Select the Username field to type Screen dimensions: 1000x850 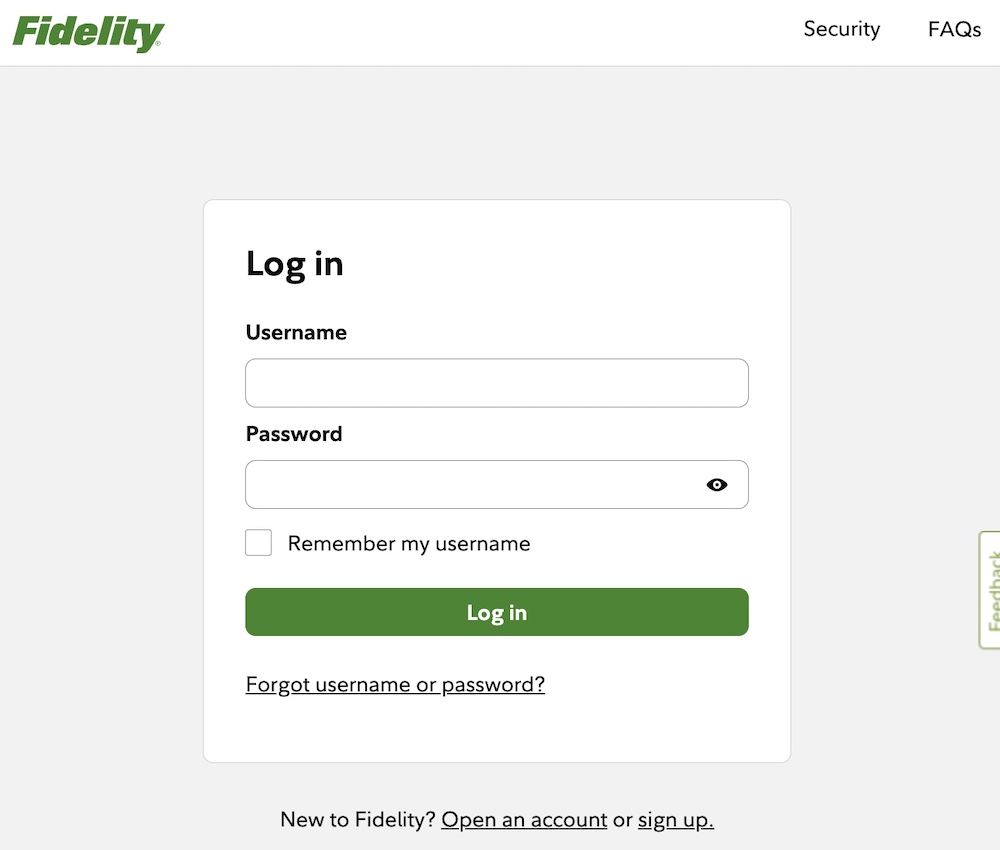(497, 383)
